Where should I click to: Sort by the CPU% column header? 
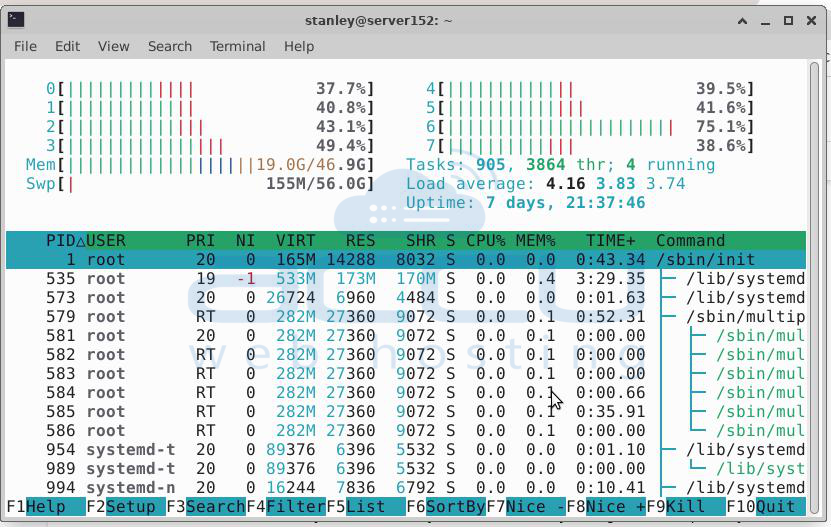(x=485, y=241)
